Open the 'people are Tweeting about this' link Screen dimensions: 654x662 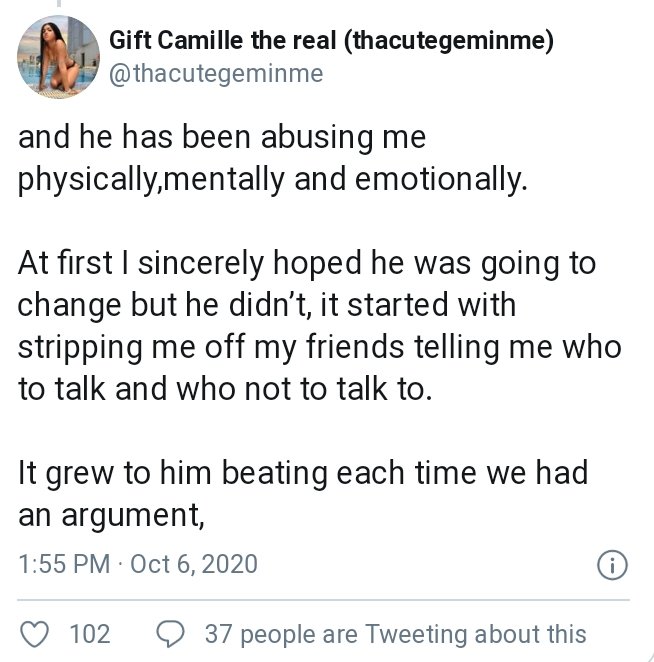(414, 634)
